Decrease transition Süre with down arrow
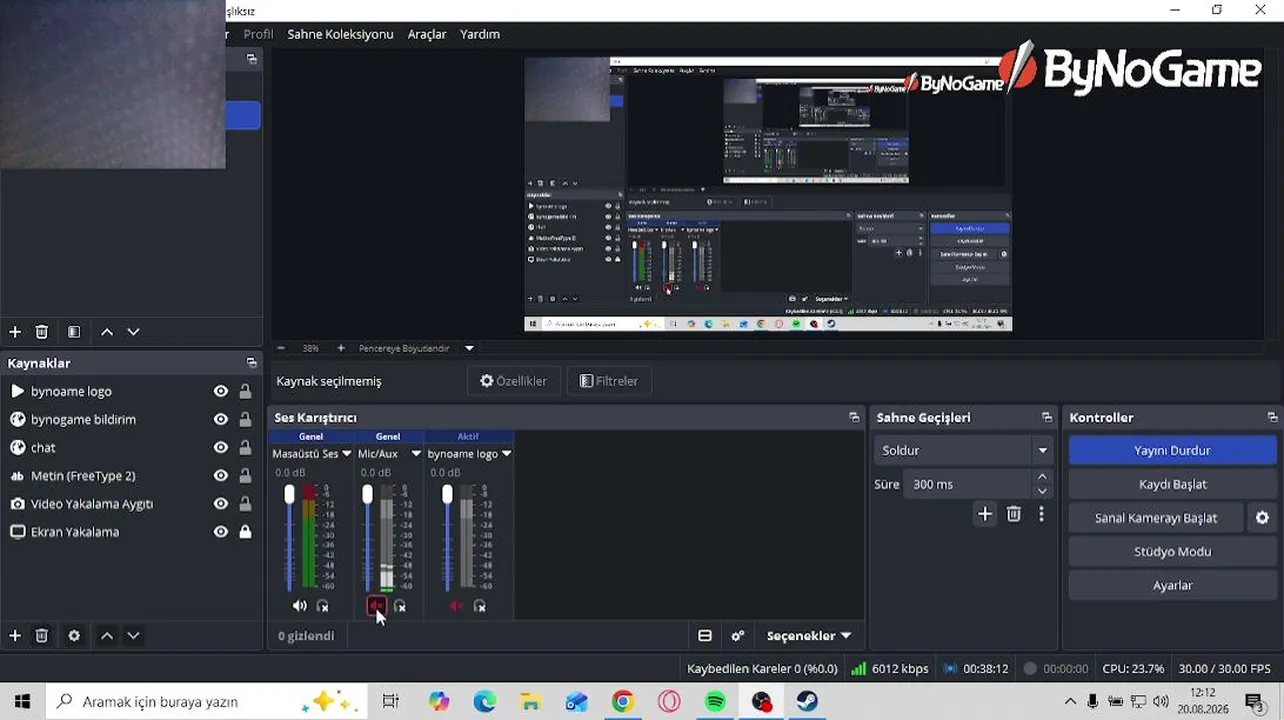 pyautogui.click(x=1042, y=491)
